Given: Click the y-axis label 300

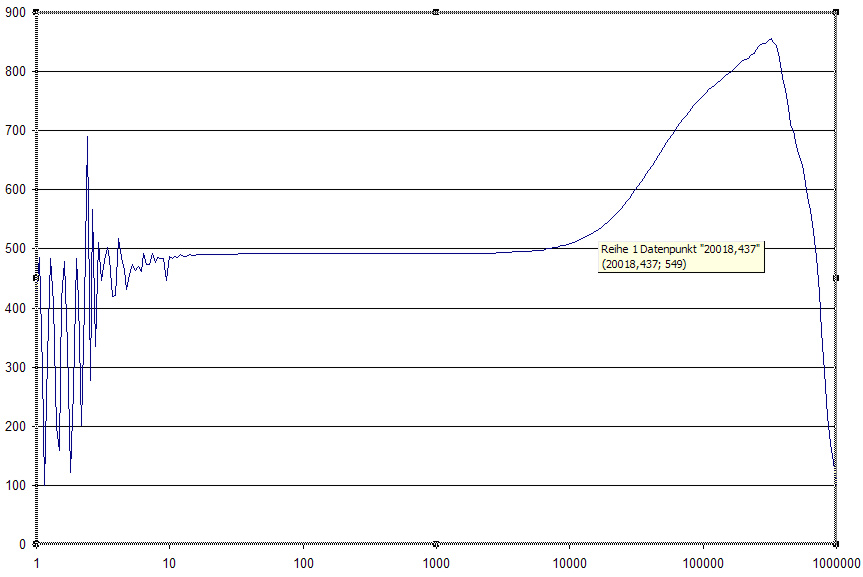Looking at the screenshot, I should [x=15, y=368].
